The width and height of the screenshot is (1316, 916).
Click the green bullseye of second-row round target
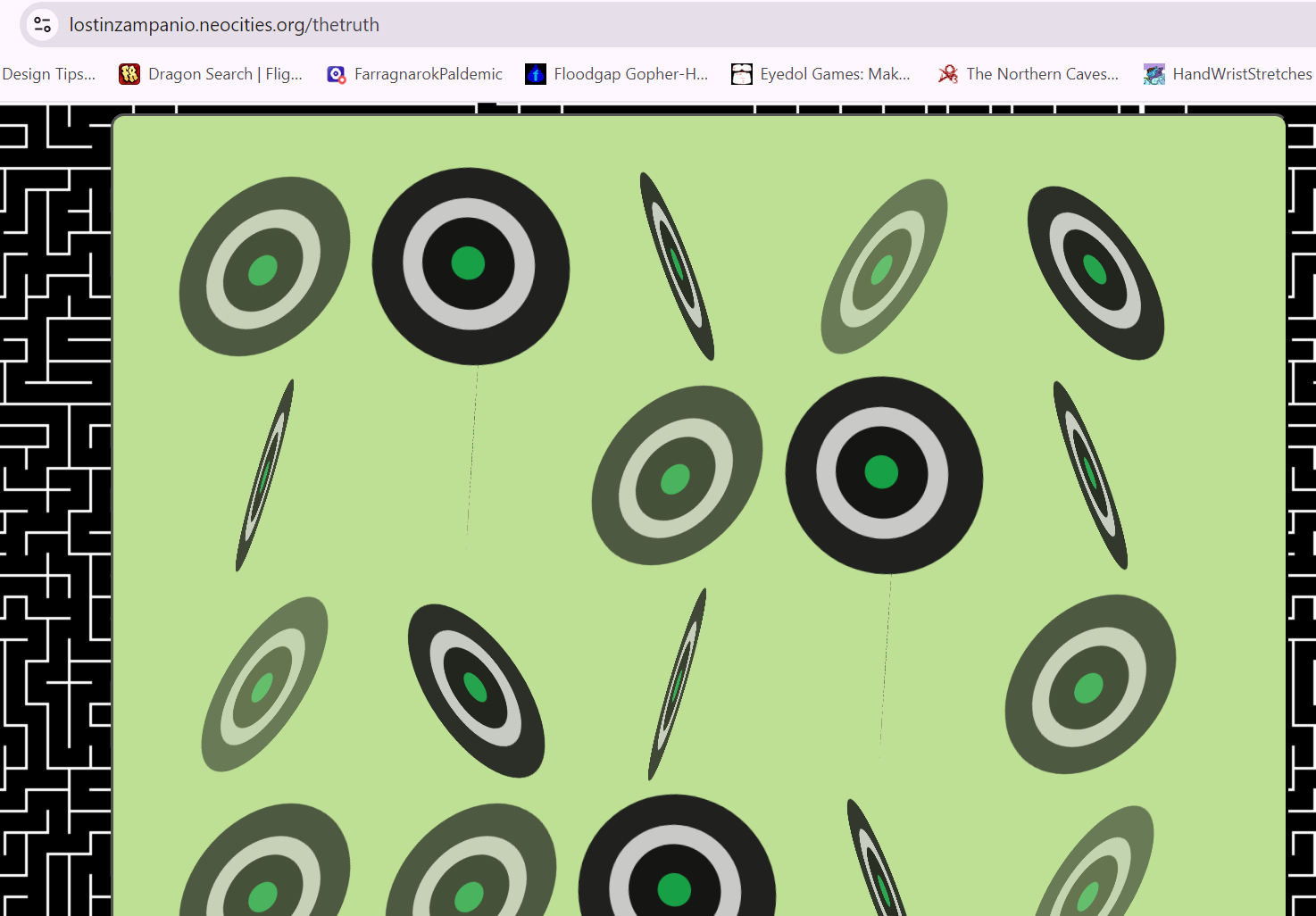(x=882, y=472)
